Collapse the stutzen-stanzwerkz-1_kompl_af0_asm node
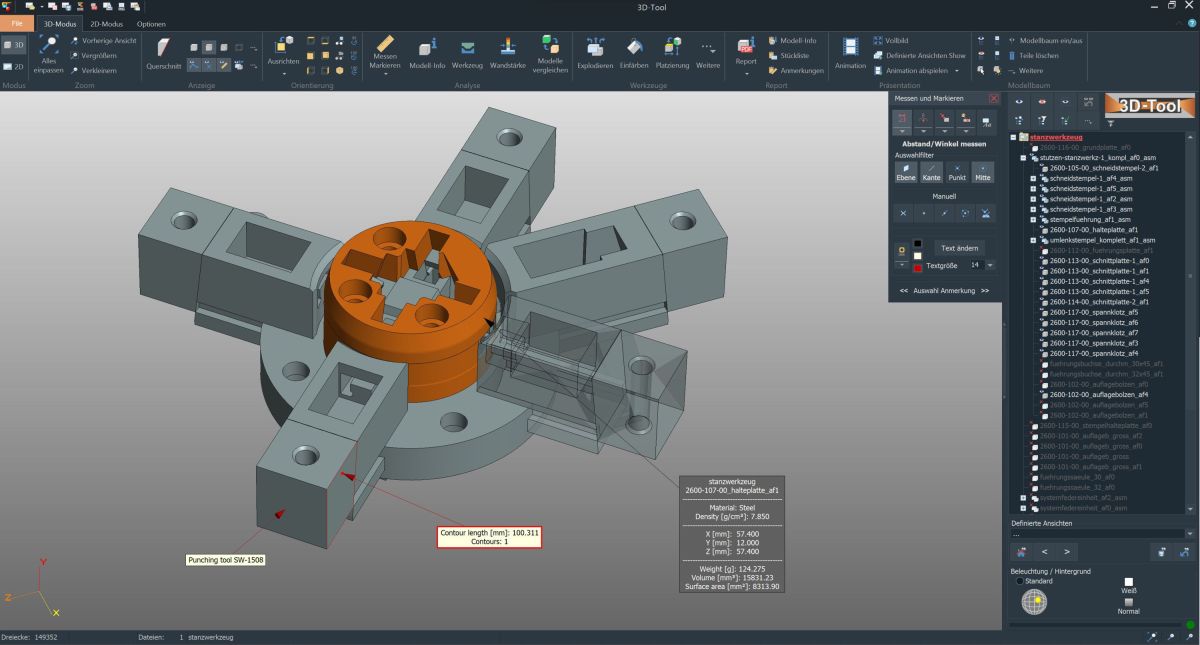Viewport: 1200px width, 645px height. [x=1023, y=158]
